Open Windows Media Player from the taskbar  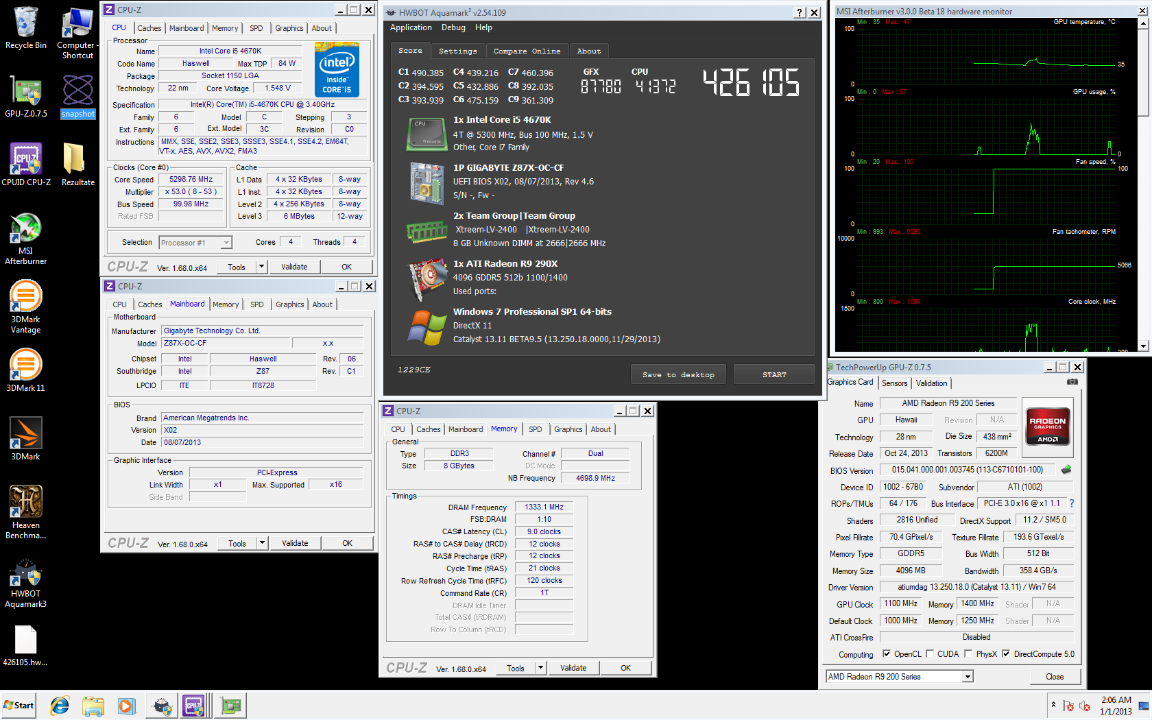point(126,706)
